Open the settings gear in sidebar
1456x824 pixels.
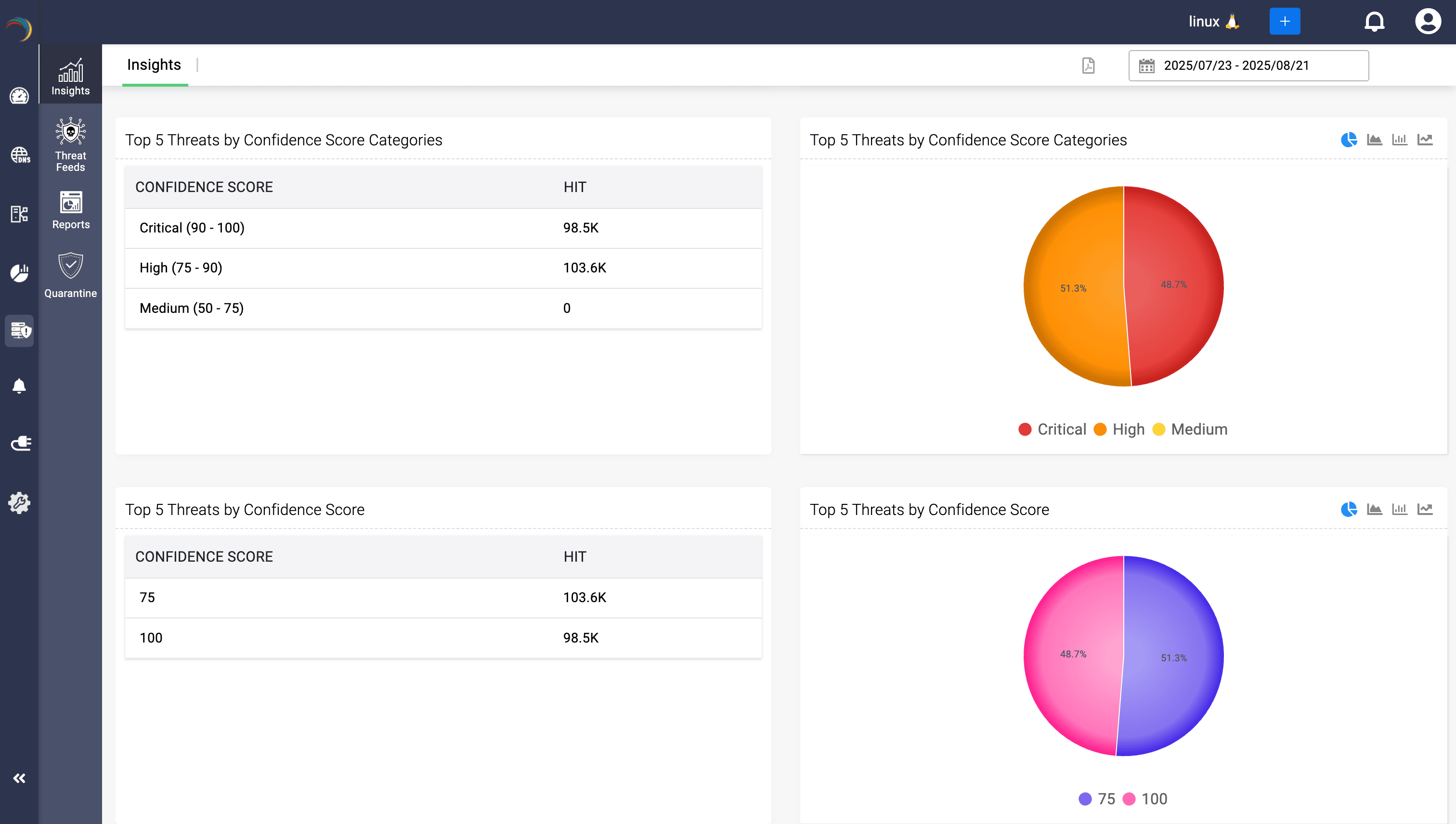[19, 502]
